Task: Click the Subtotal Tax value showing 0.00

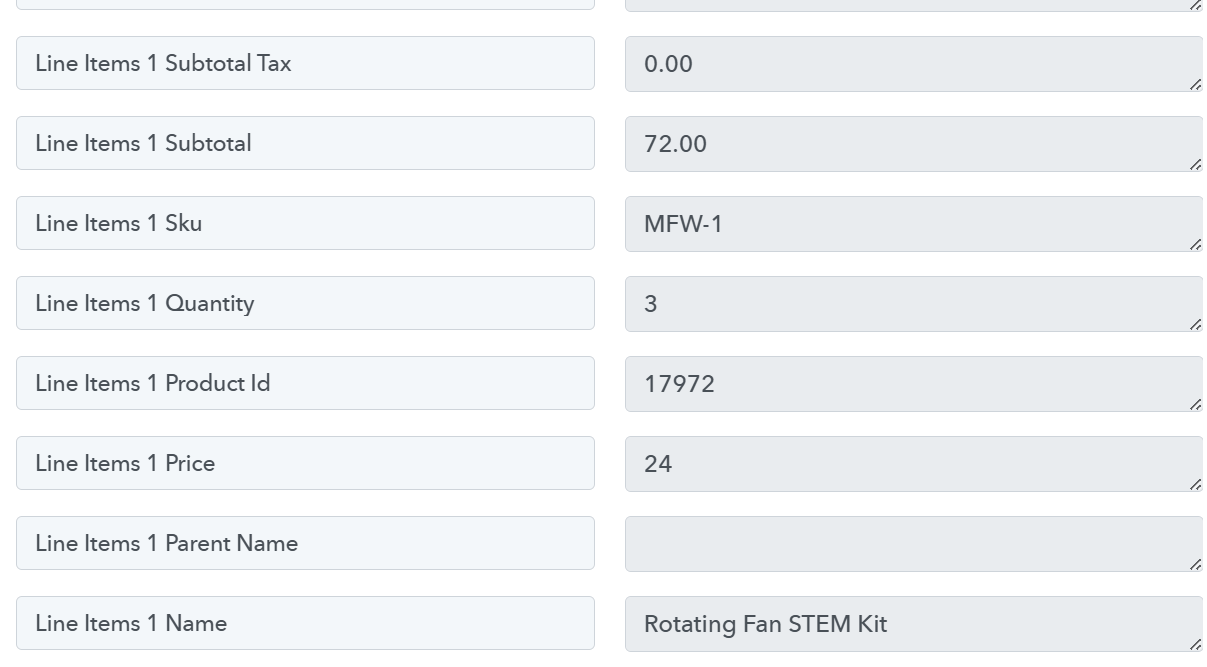Action: tap(912, 64)
